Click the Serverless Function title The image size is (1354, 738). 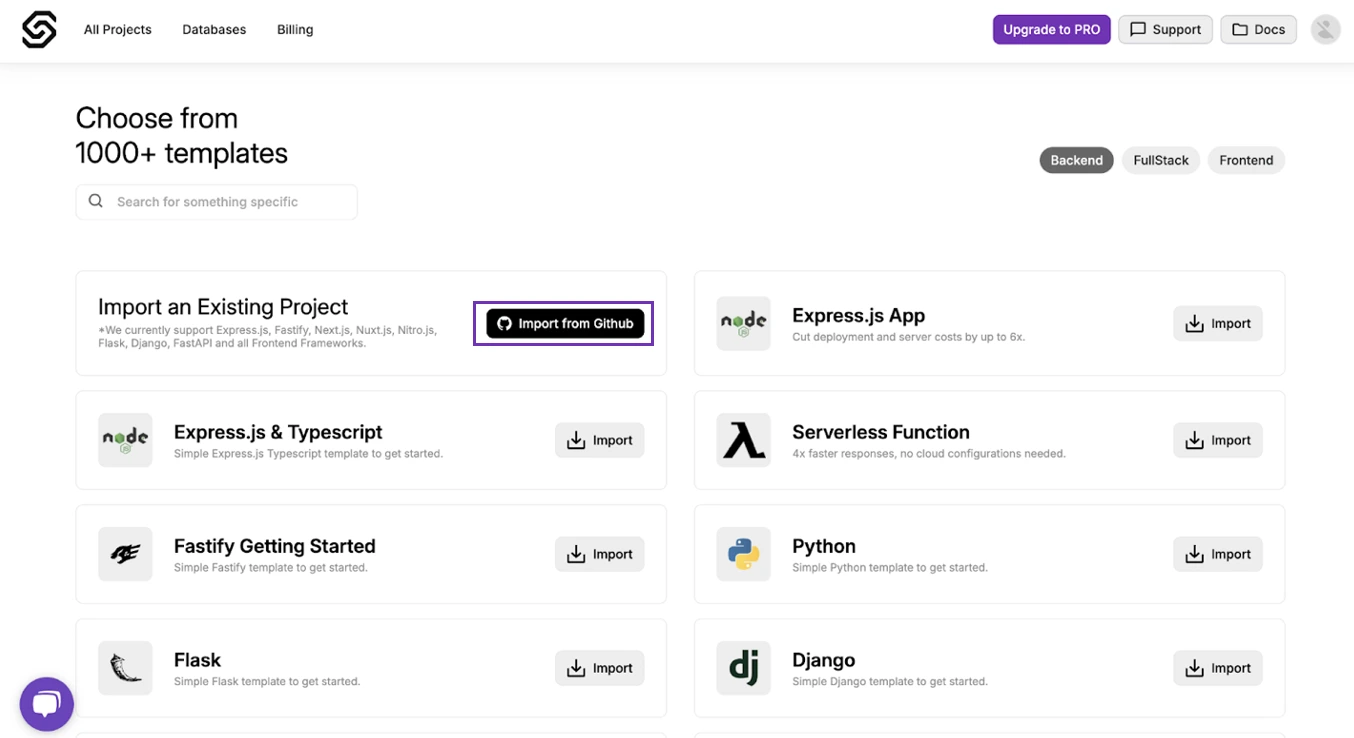pos(881,432)
